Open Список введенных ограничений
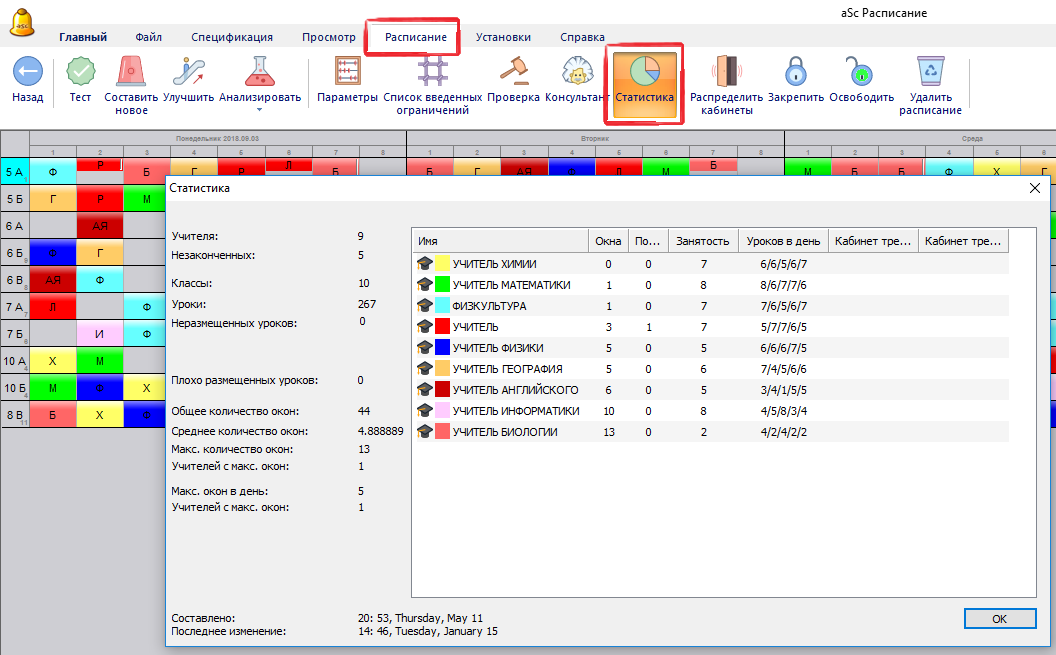The width and height of the screenshot is (1056, 655). 433,72
